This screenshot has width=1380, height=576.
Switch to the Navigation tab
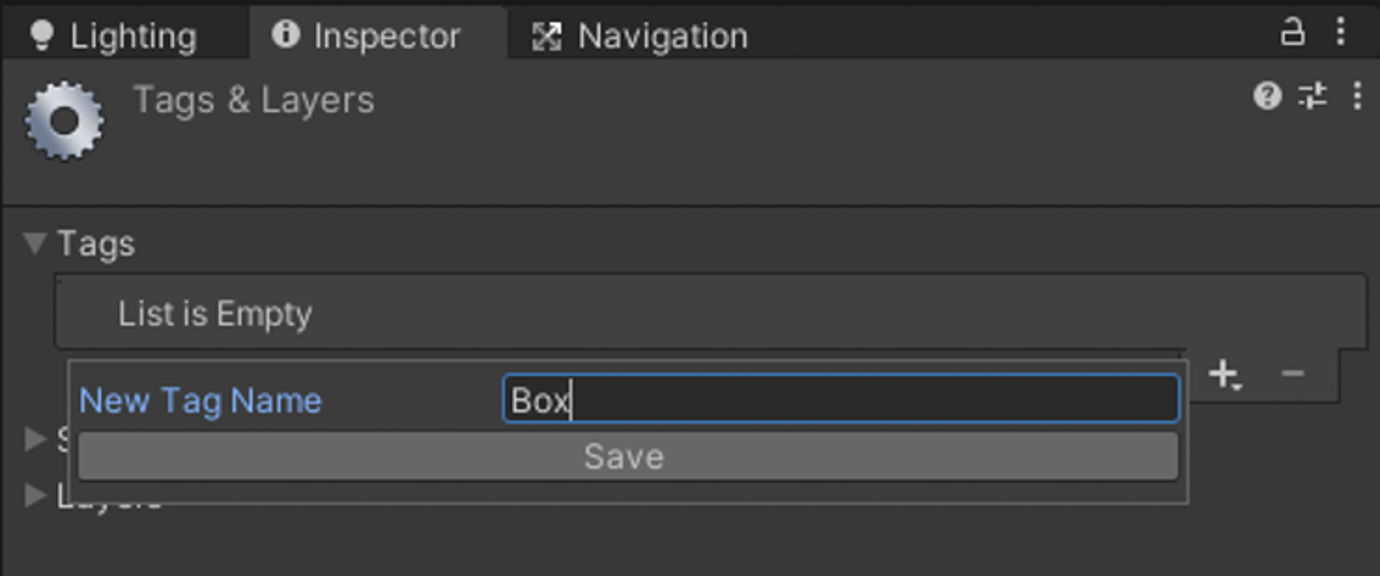640,36
